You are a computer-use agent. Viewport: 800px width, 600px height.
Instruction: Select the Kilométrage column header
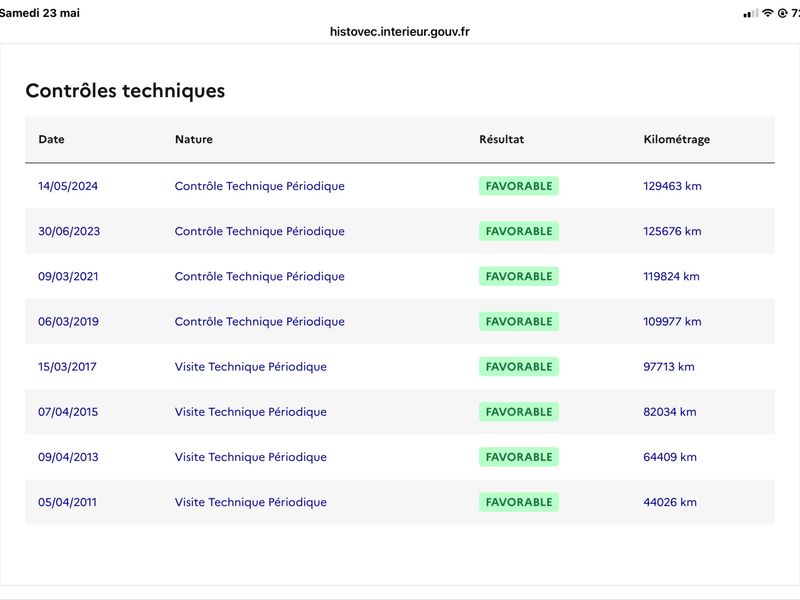(x=677, y=140)
